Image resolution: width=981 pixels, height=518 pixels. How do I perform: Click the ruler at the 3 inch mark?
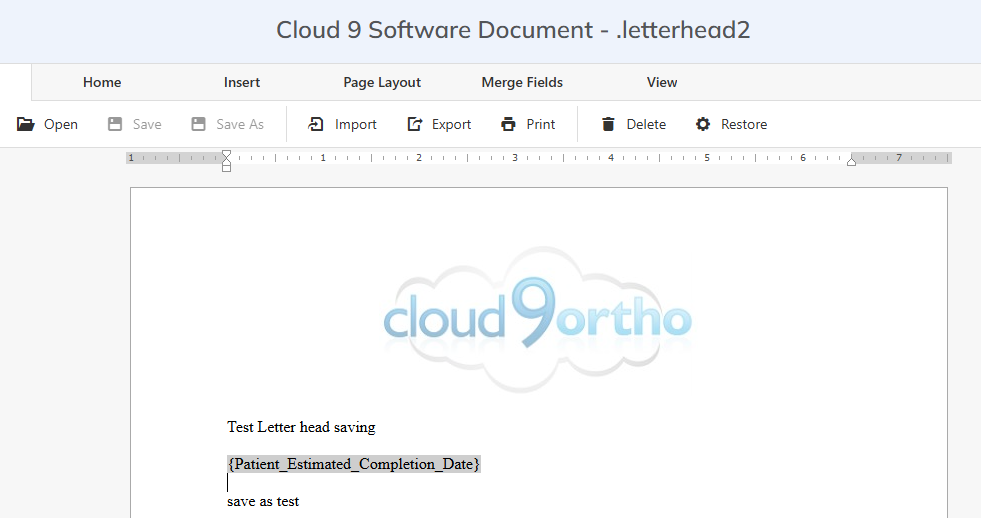pyautogui.click(x=515, y=158)
